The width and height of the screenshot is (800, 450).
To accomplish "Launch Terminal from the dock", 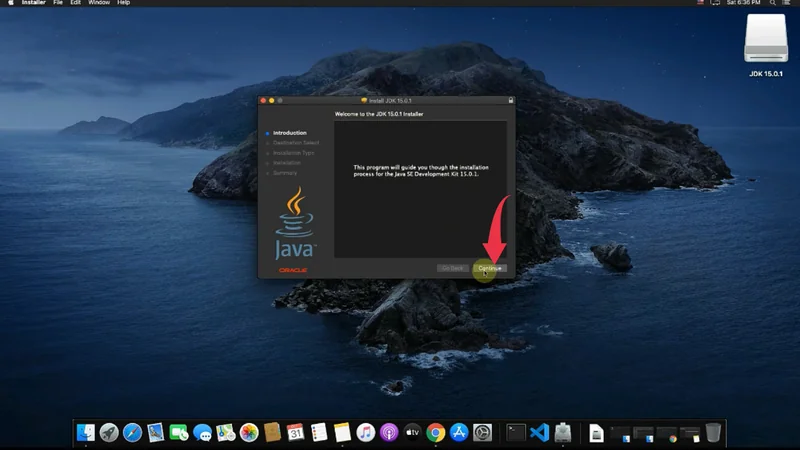I will coord(515,433).
